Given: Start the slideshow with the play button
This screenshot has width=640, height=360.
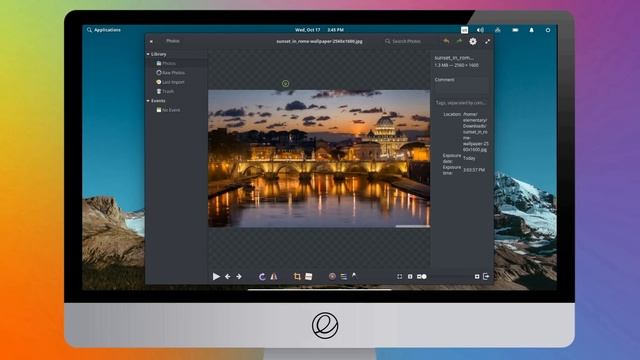Looking at the screenshot, I should (x=216, y=277).
